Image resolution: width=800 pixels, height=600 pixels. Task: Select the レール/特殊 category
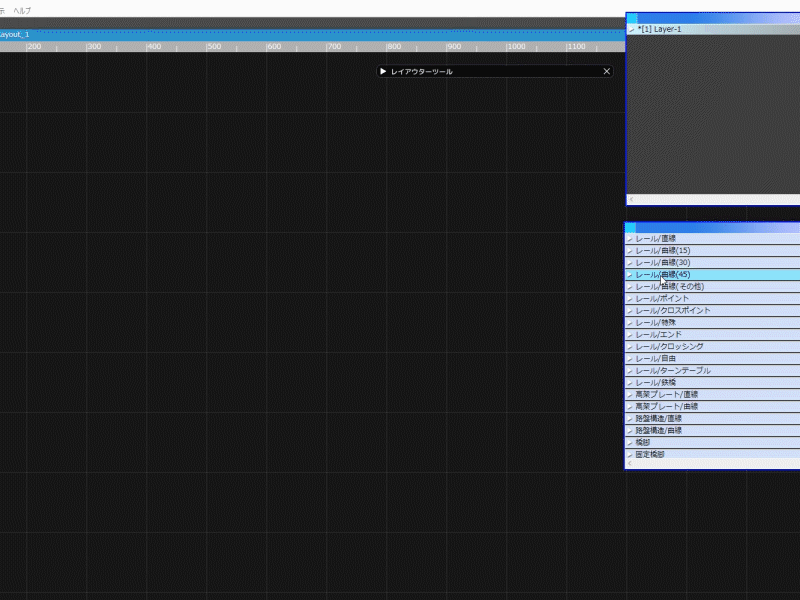click(656, 322)
